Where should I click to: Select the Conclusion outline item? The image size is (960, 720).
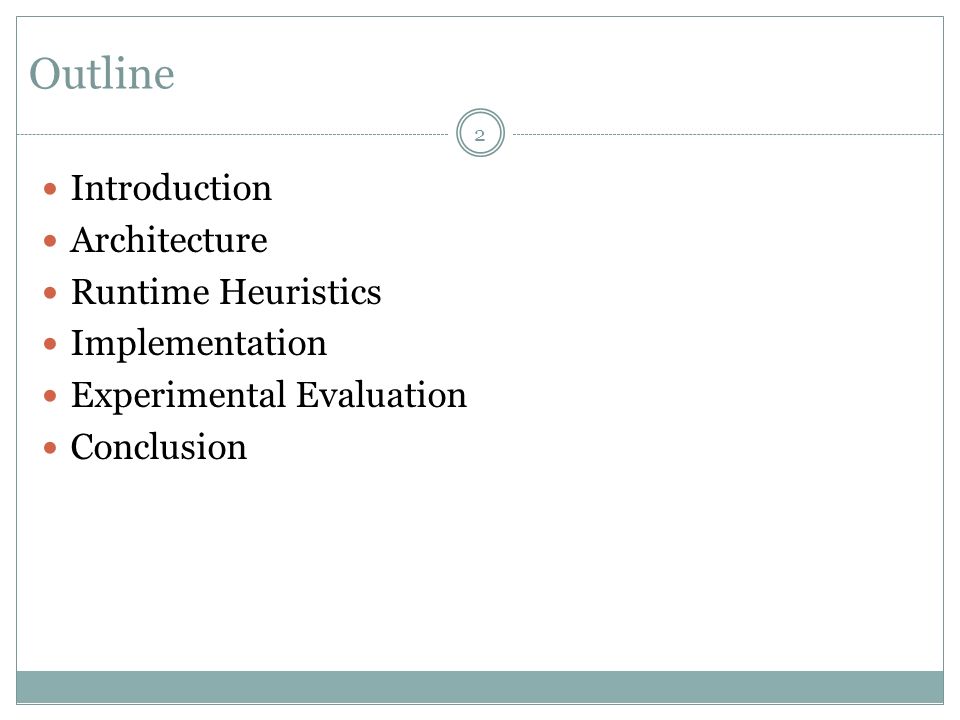point(159,447)
